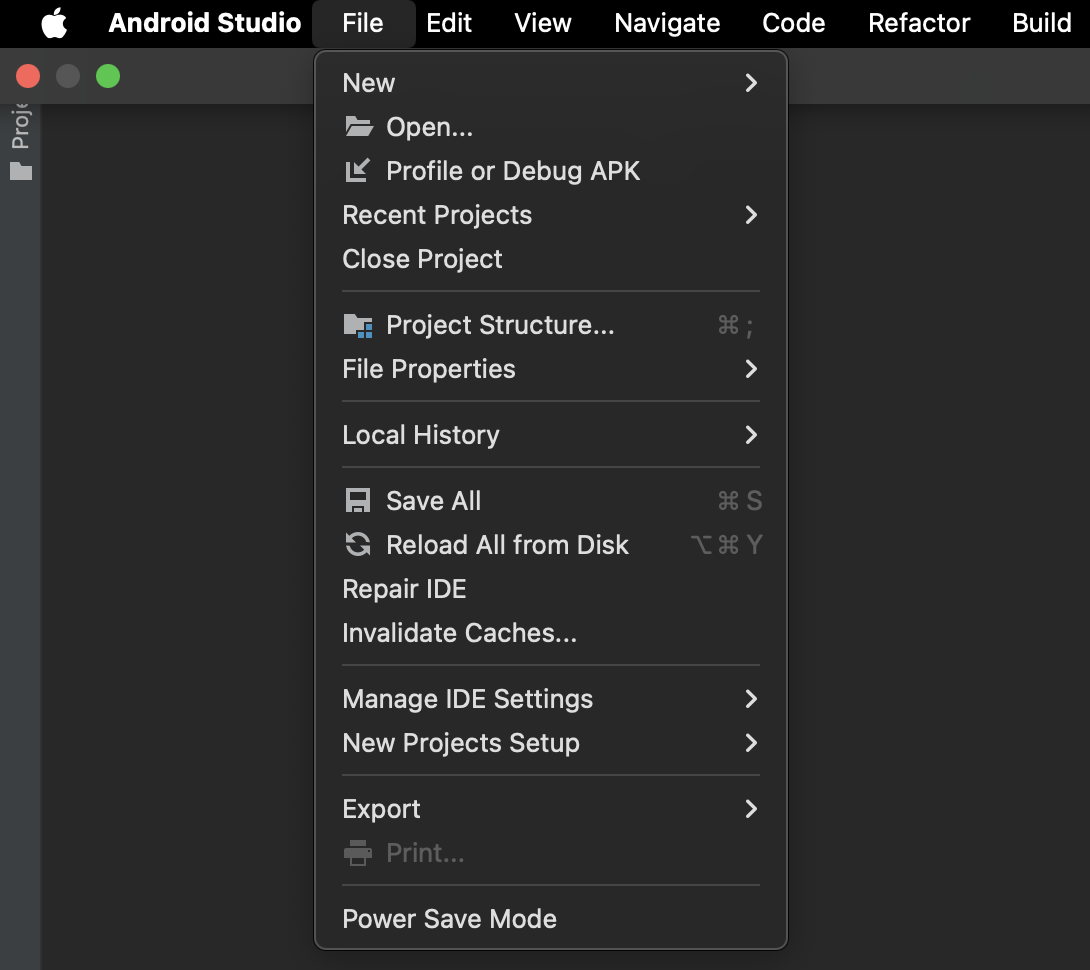The width and height of the screenshot is (1090, 970).
Task: Open the Export submenu
Action: (x=551, y=809)
